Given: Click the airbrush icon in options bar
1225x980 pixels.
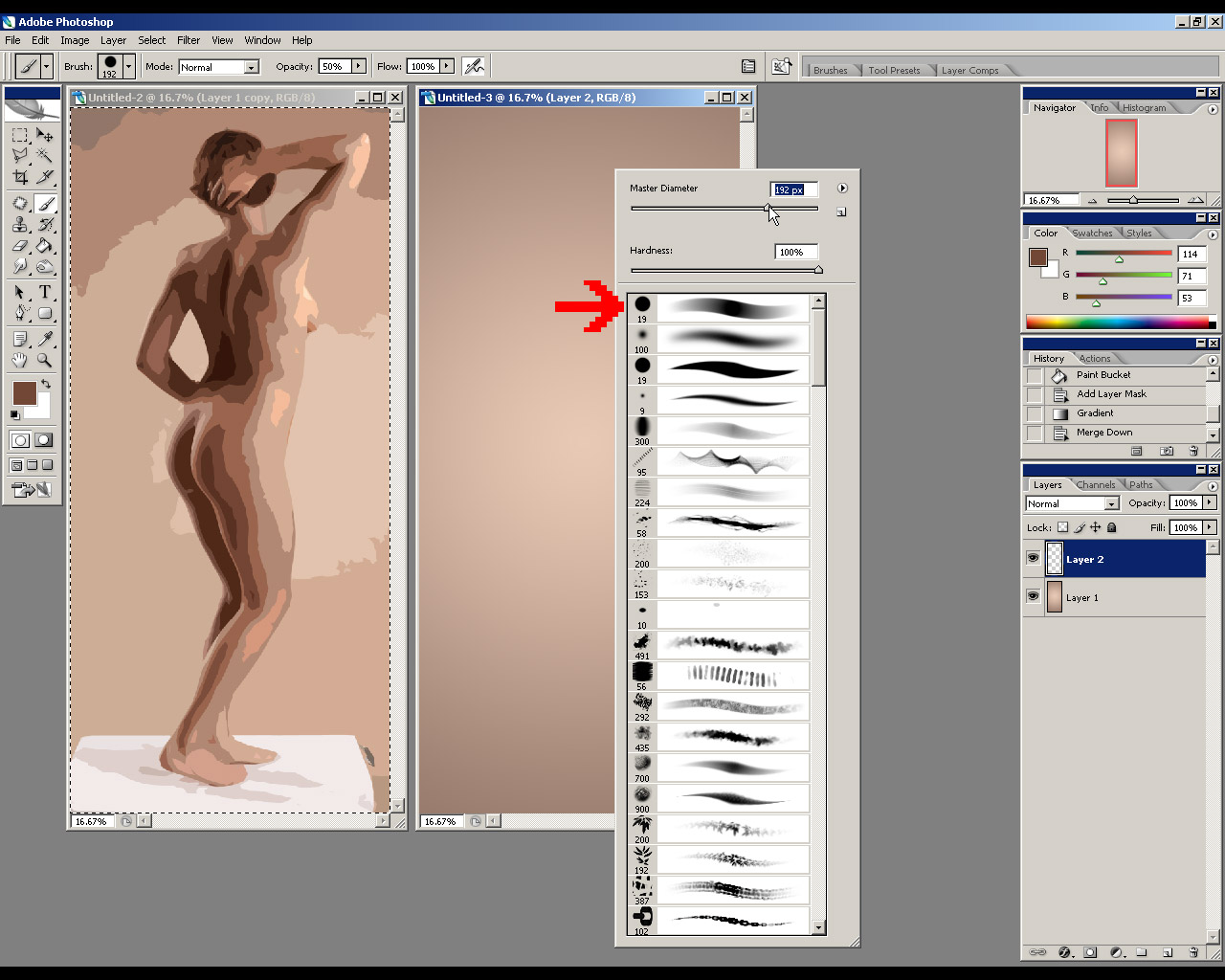Looking at the screenshot, I should point(474,66).
